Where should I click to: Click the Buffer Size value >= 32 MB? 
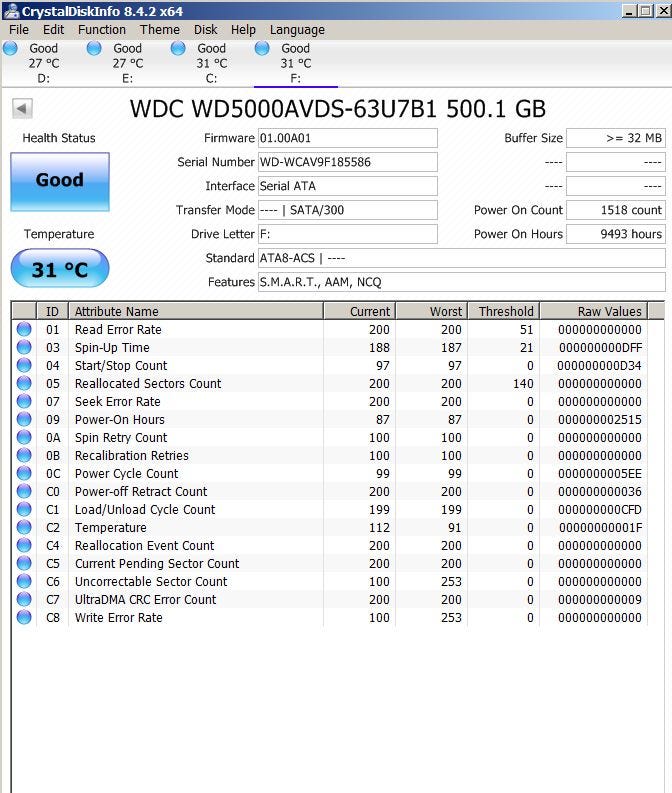[615, 138]
